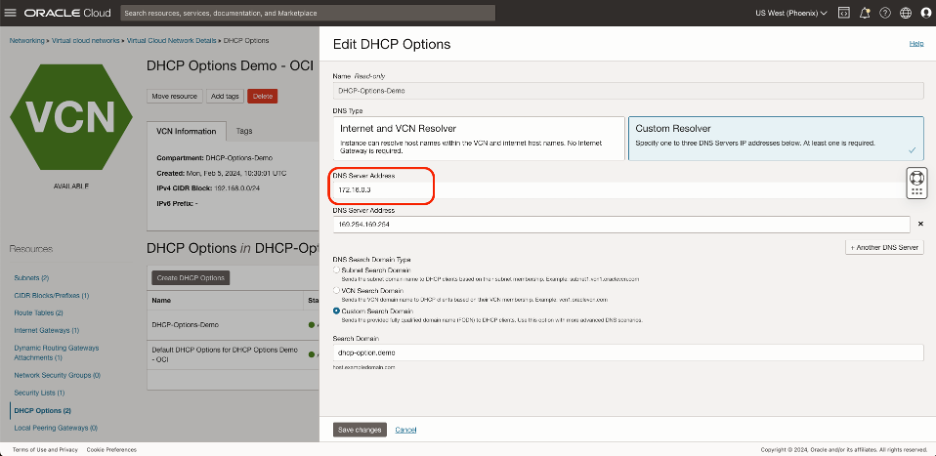
Task: Select Subnet Search Domain radio option
Action: click(x=336, y=269)
